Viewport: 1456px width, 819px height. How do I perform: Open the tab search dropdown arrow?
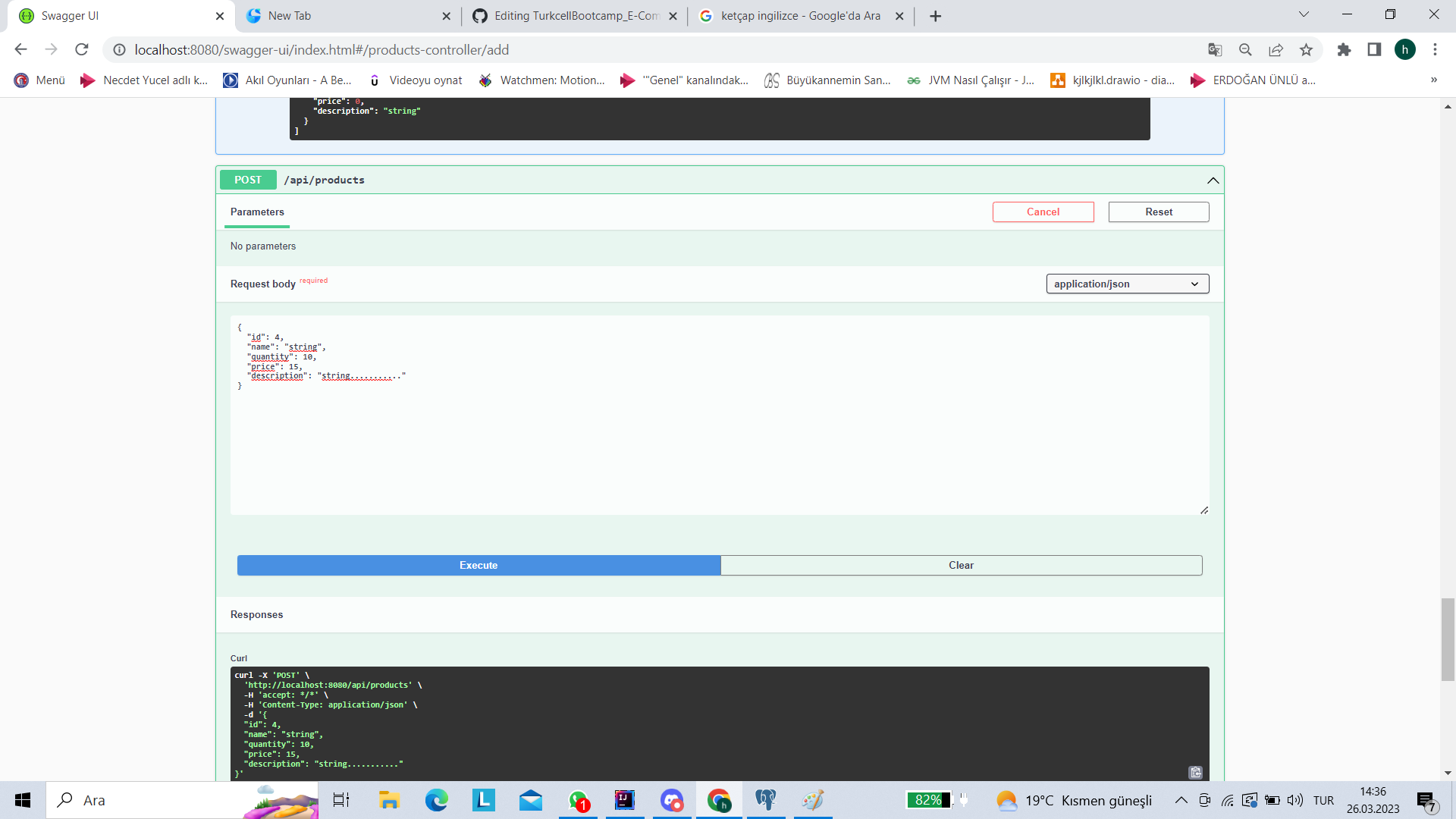point(1304,14)
